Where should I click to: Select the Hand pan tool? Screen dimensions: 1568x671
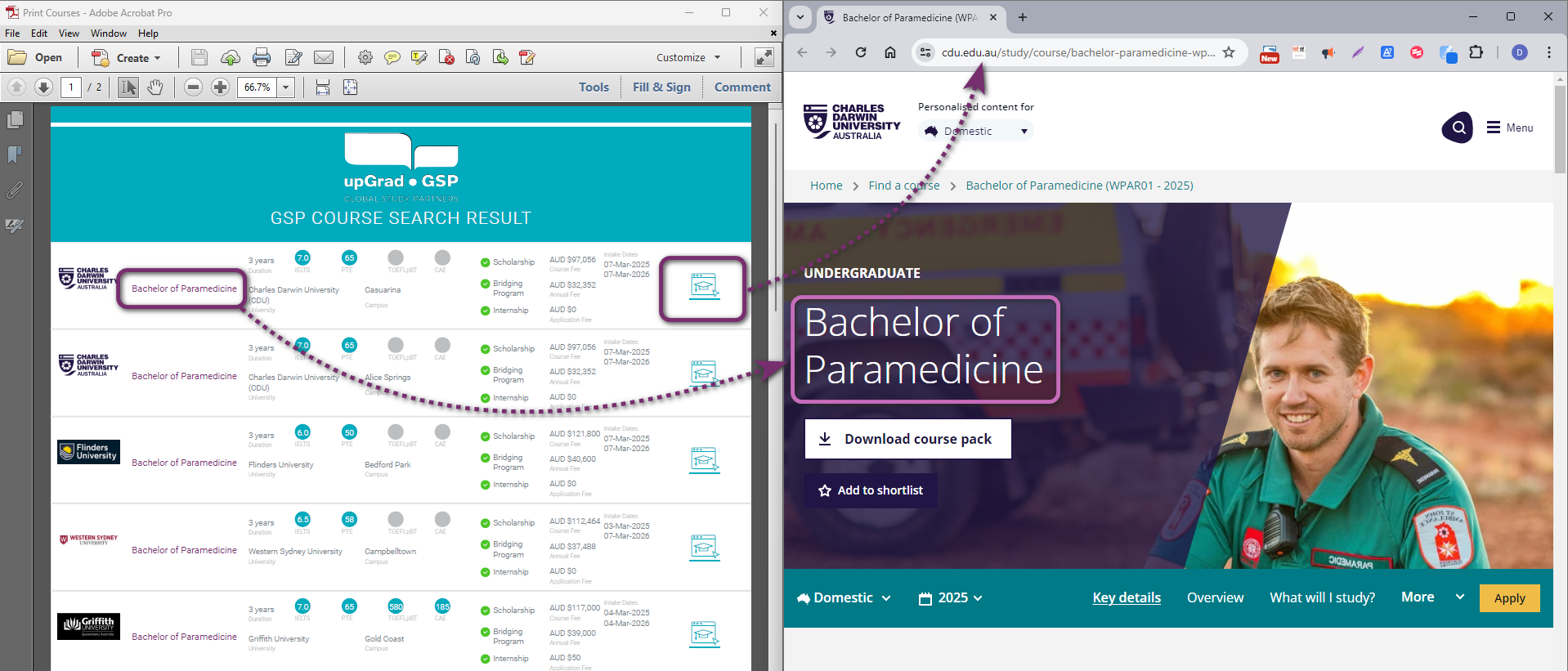[x=155, y=87]
